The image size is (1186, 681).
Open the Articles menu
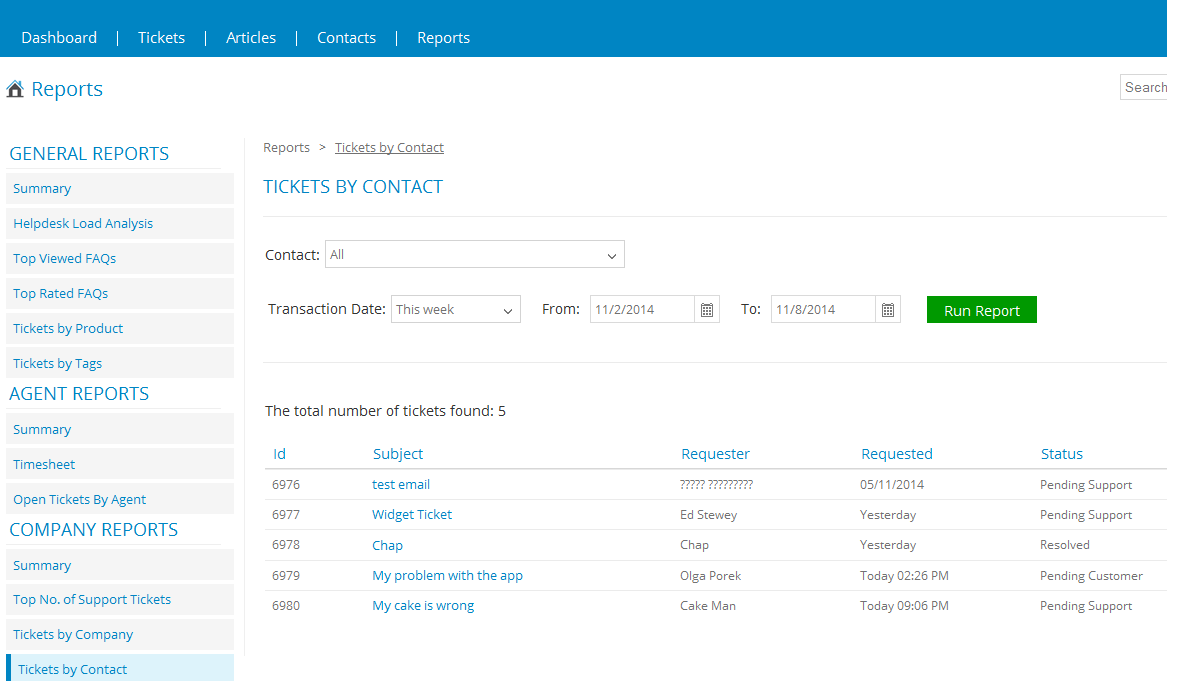tap(251, 38)
